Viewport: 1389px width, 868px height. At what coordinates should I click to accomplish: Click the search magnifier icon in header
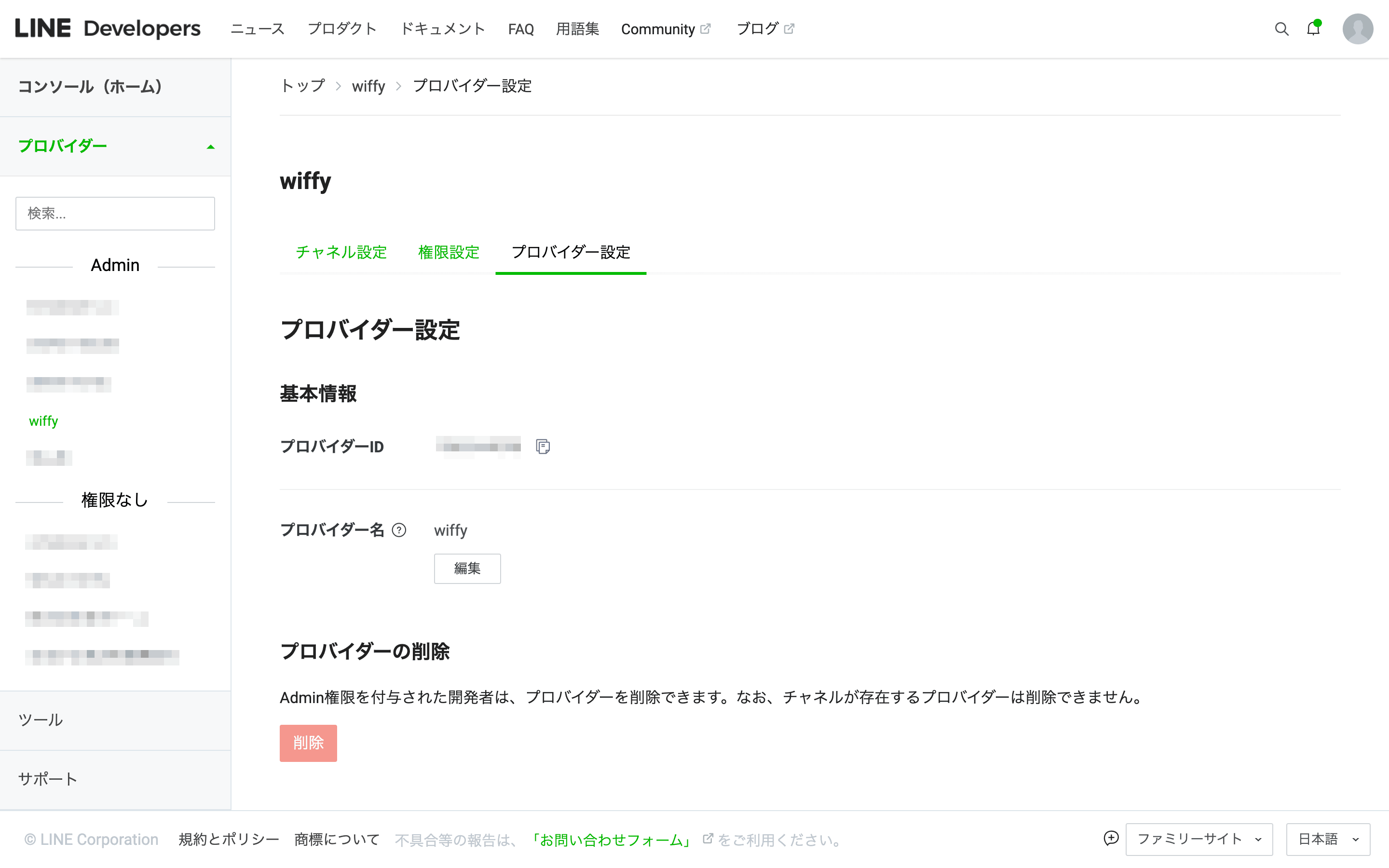pyautogui.click(x=1281, y=29)
